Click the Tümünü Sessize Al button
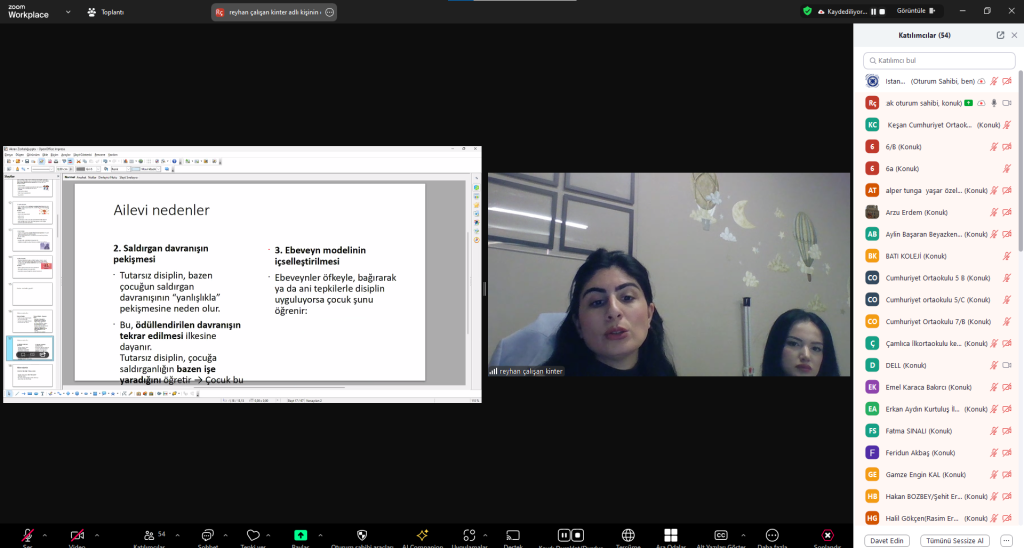 (954, 540)
